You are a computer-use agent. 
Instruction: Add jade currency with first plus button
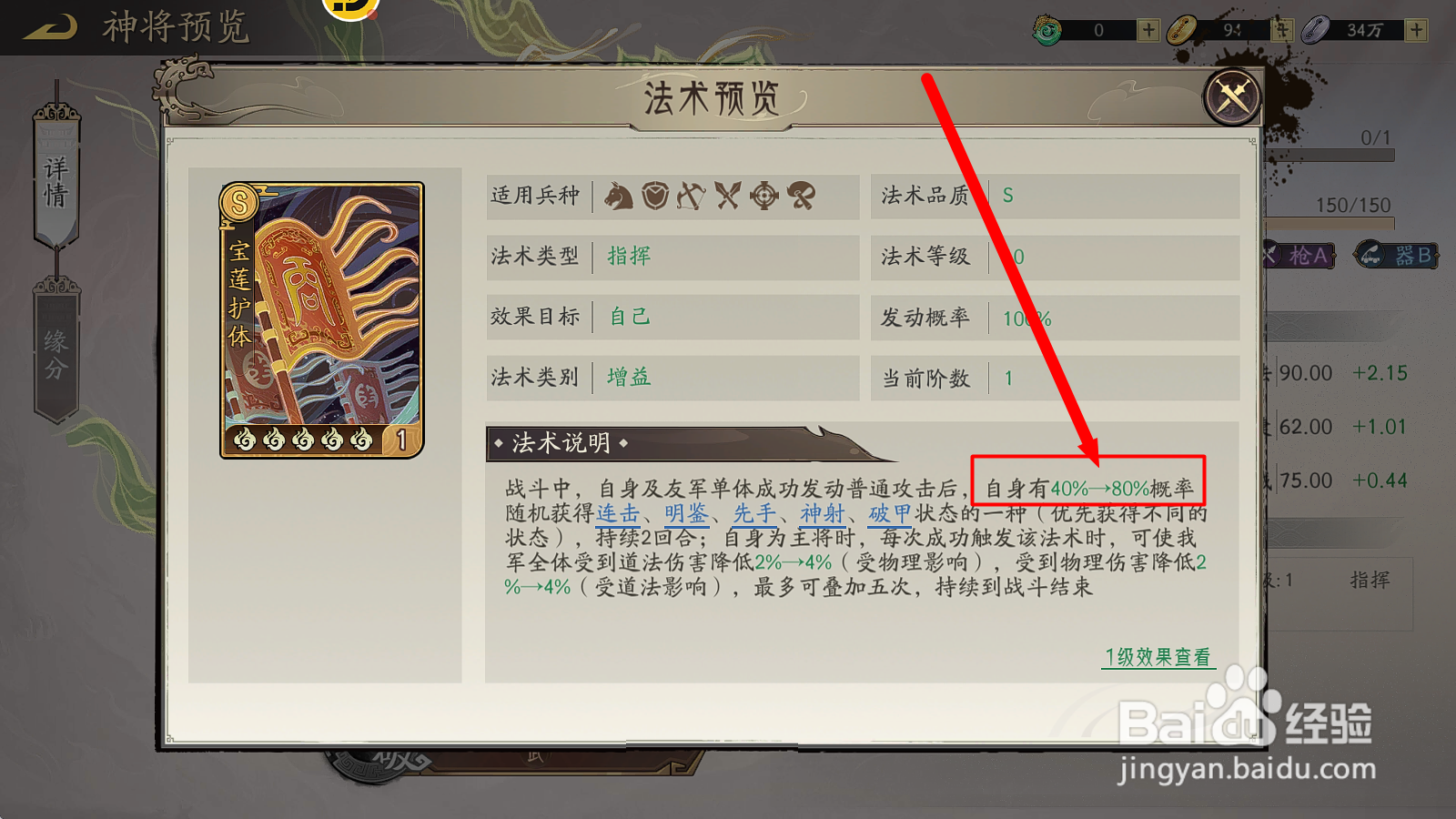click(x=1148, y=30)
